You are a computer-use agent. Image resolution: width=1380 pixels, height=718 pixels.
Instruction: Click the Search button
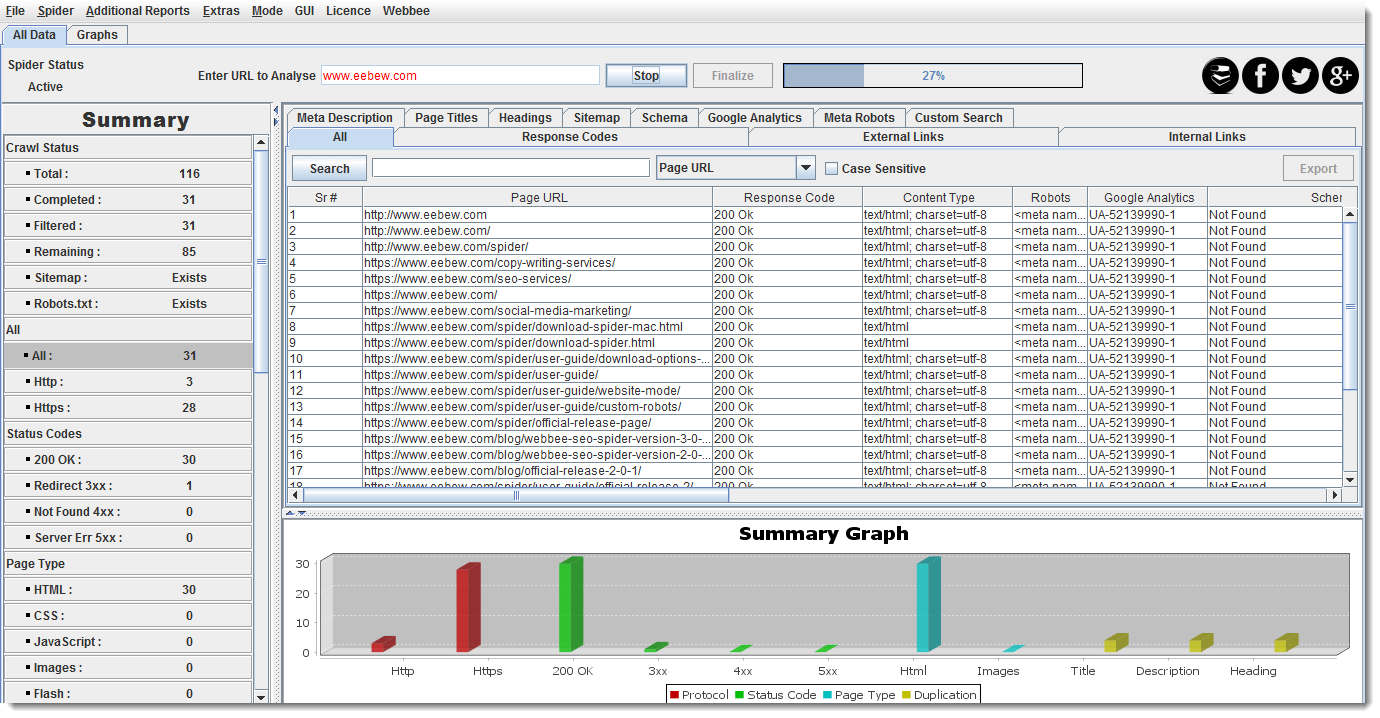coord(329,169)
